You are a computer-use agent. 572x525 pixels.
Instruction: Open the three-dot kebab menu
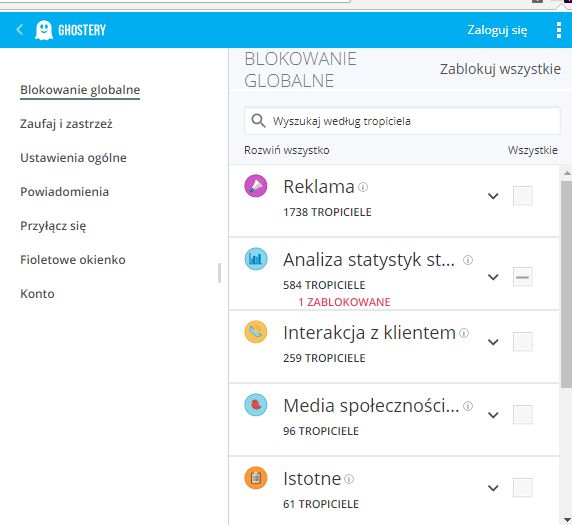(559, 30)
